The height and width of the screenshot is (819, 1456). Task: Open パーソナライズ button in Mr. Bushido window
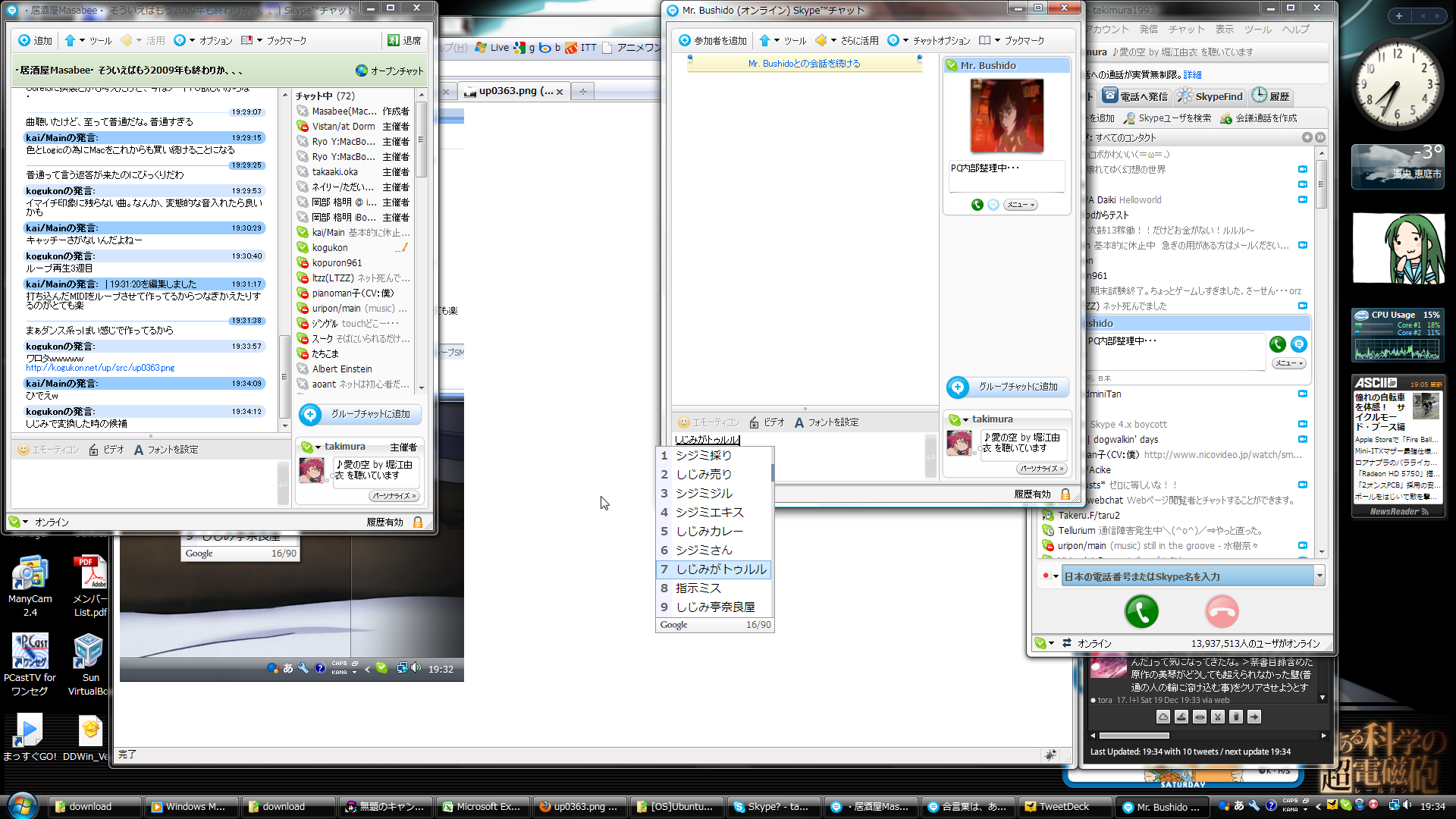(1040, 469)
